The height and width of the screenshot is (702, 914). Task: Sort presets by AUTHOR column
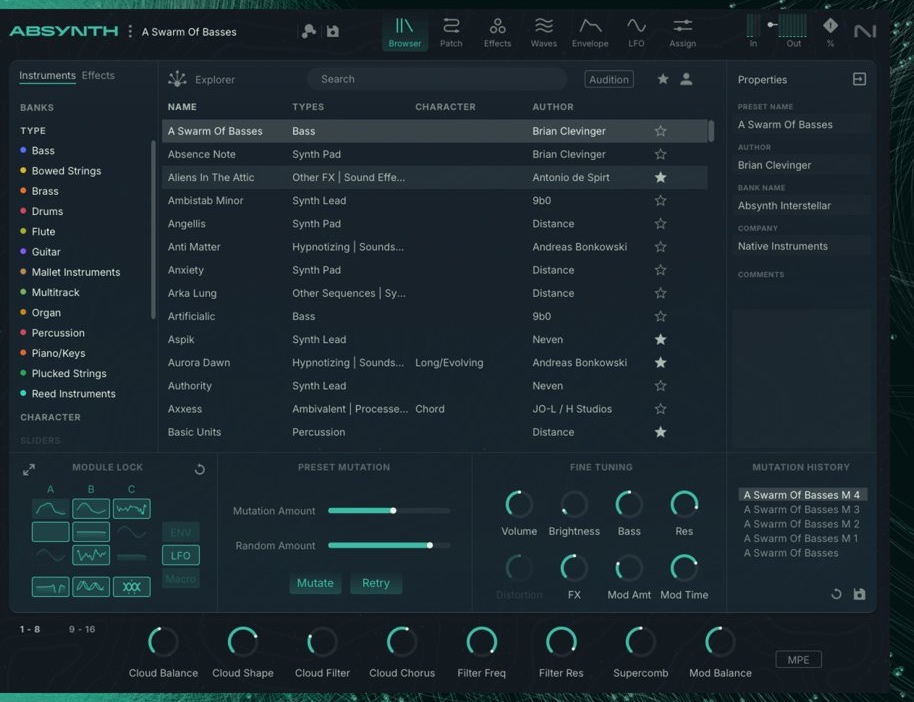[553, 107]
